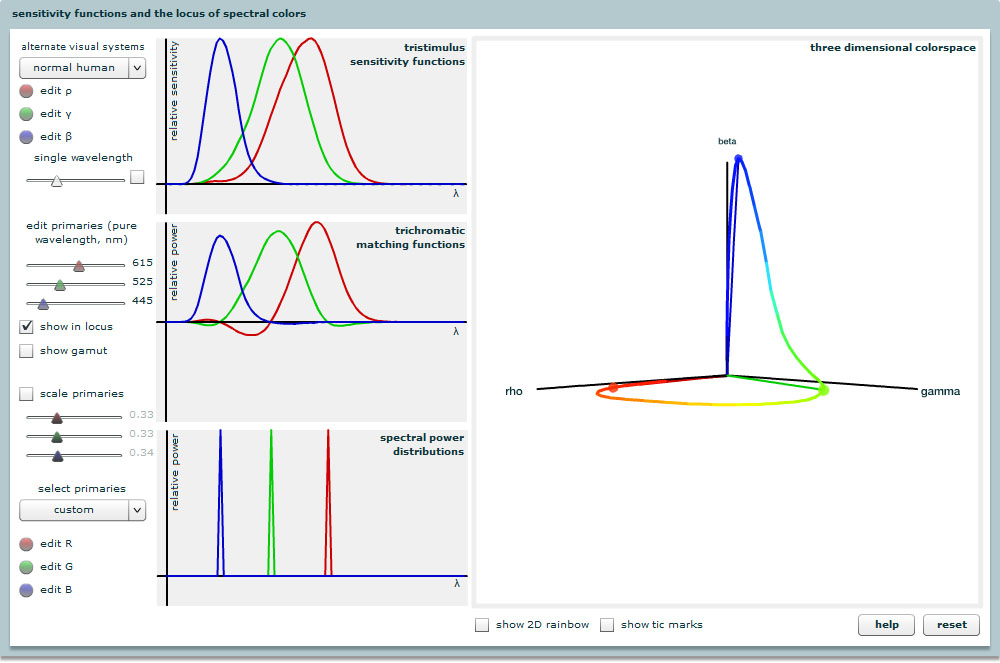1000x663 pixels.
Task: Enable the show gamut checkbox
Action: point(27,351)
